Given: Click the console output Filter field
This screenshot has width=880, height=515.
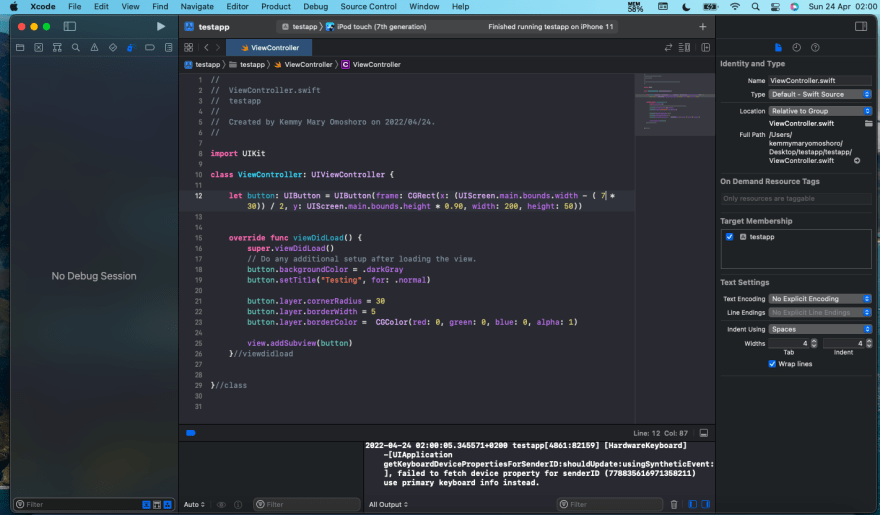Looking at the screenshot, I should pyautogui.click(x=609, y=504).
